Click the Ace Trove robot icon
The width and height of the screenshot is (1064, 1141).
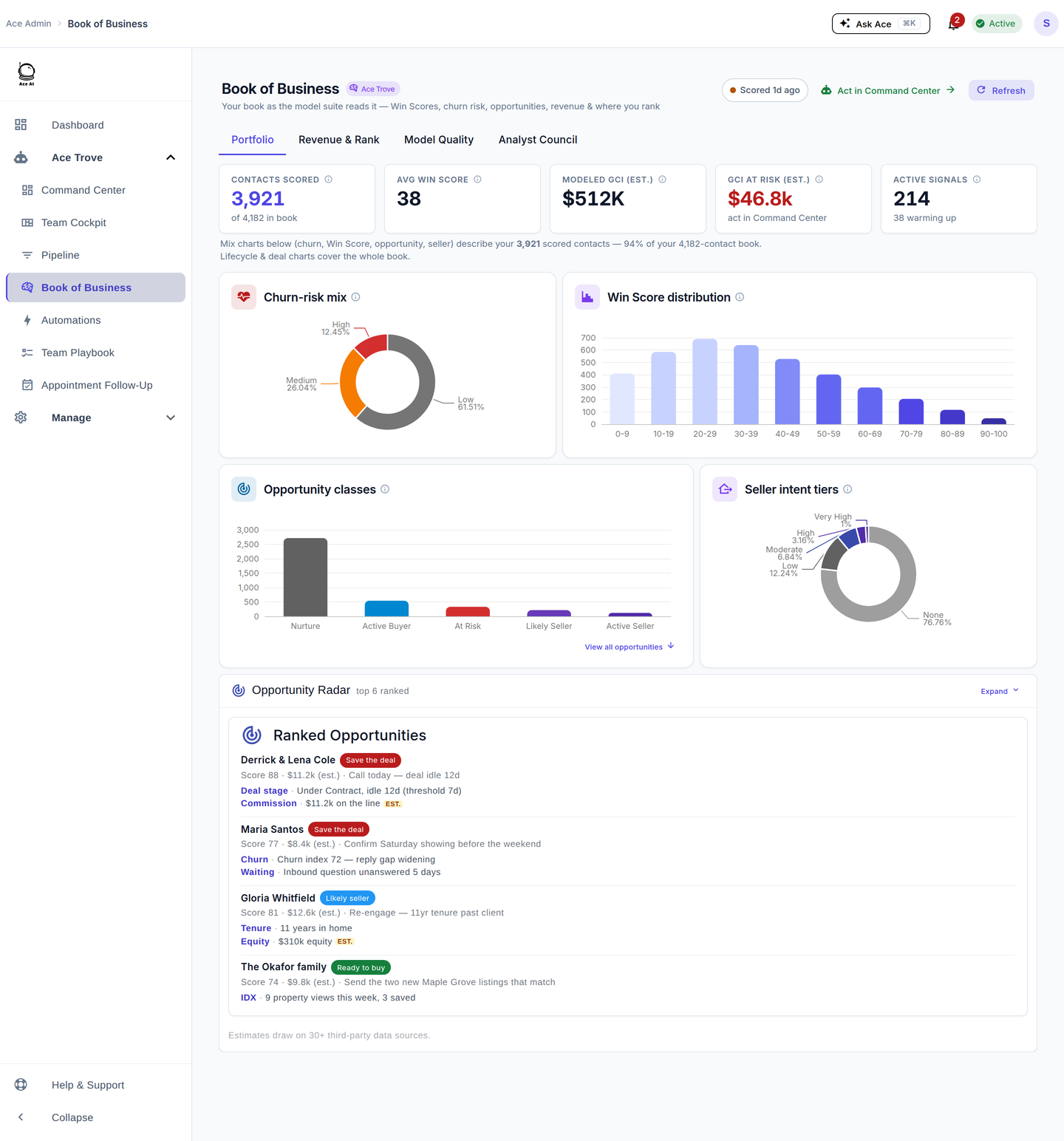21,157
